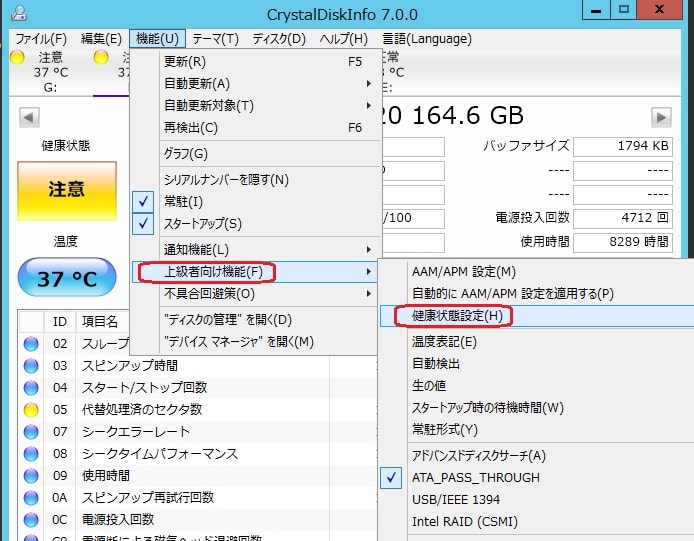Choose 再検出(C) rescan menu entry
694x541 pixels.
[x=256, y=128]
